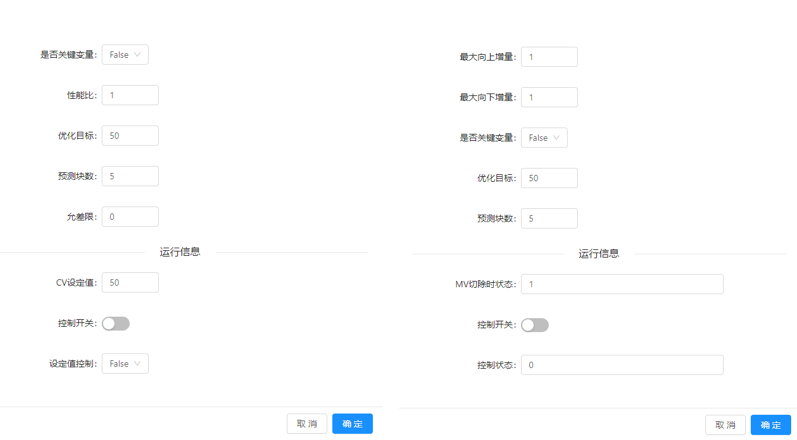Screen dimensions: 797x440
Task: Toggle 控制开关 switch below CV设定值
Action: (x=116, y=324)
